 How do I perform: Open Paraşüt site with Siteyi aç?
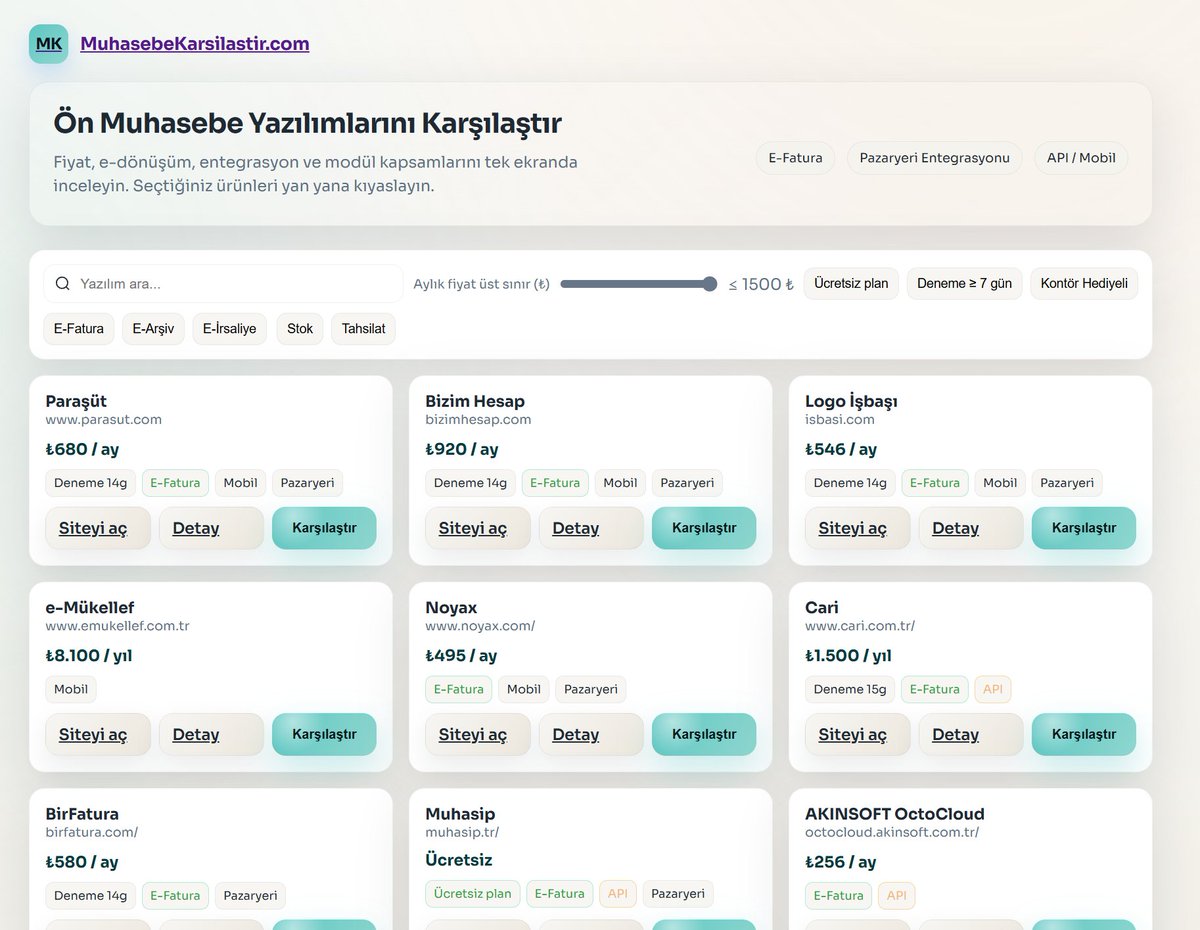(x=98, y=528)
